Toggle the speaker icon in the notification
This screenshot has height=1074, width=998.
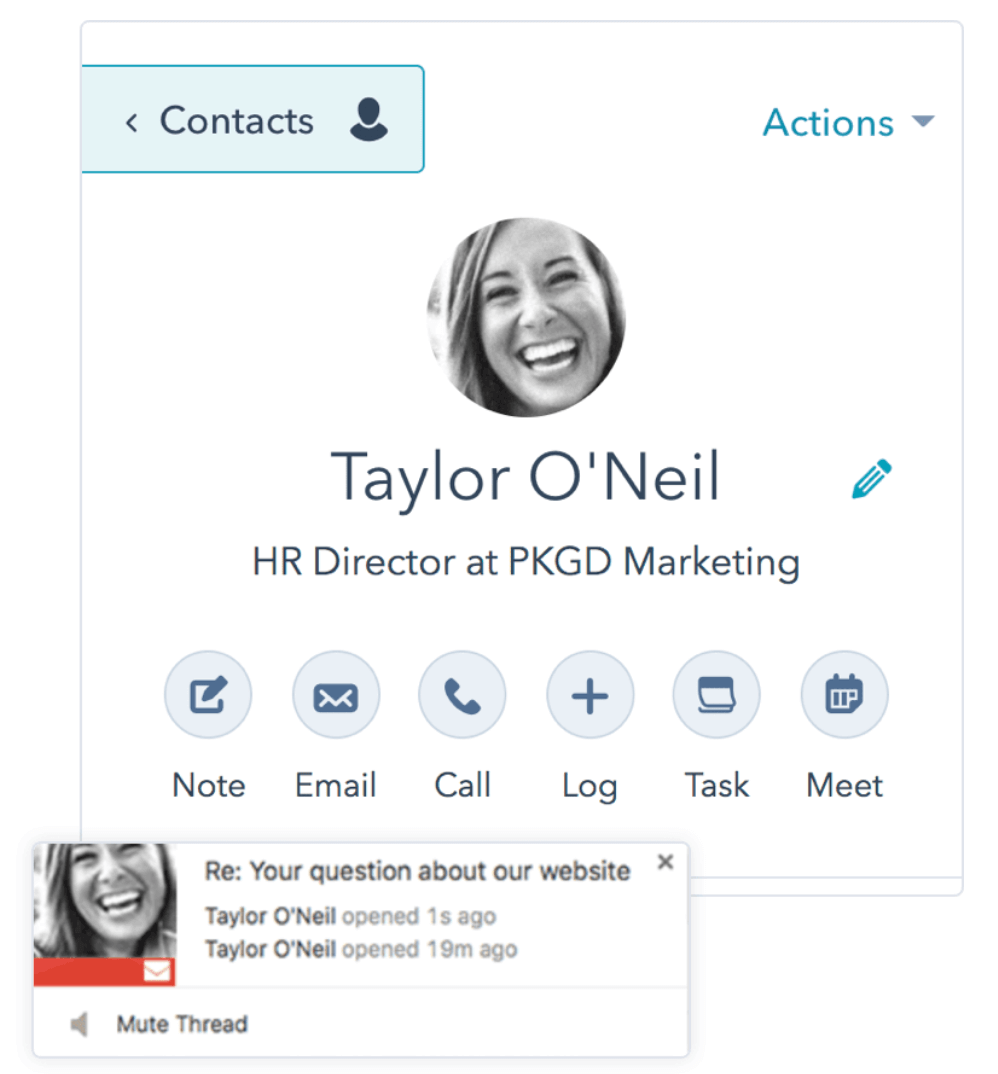[x=82, y=1023]
